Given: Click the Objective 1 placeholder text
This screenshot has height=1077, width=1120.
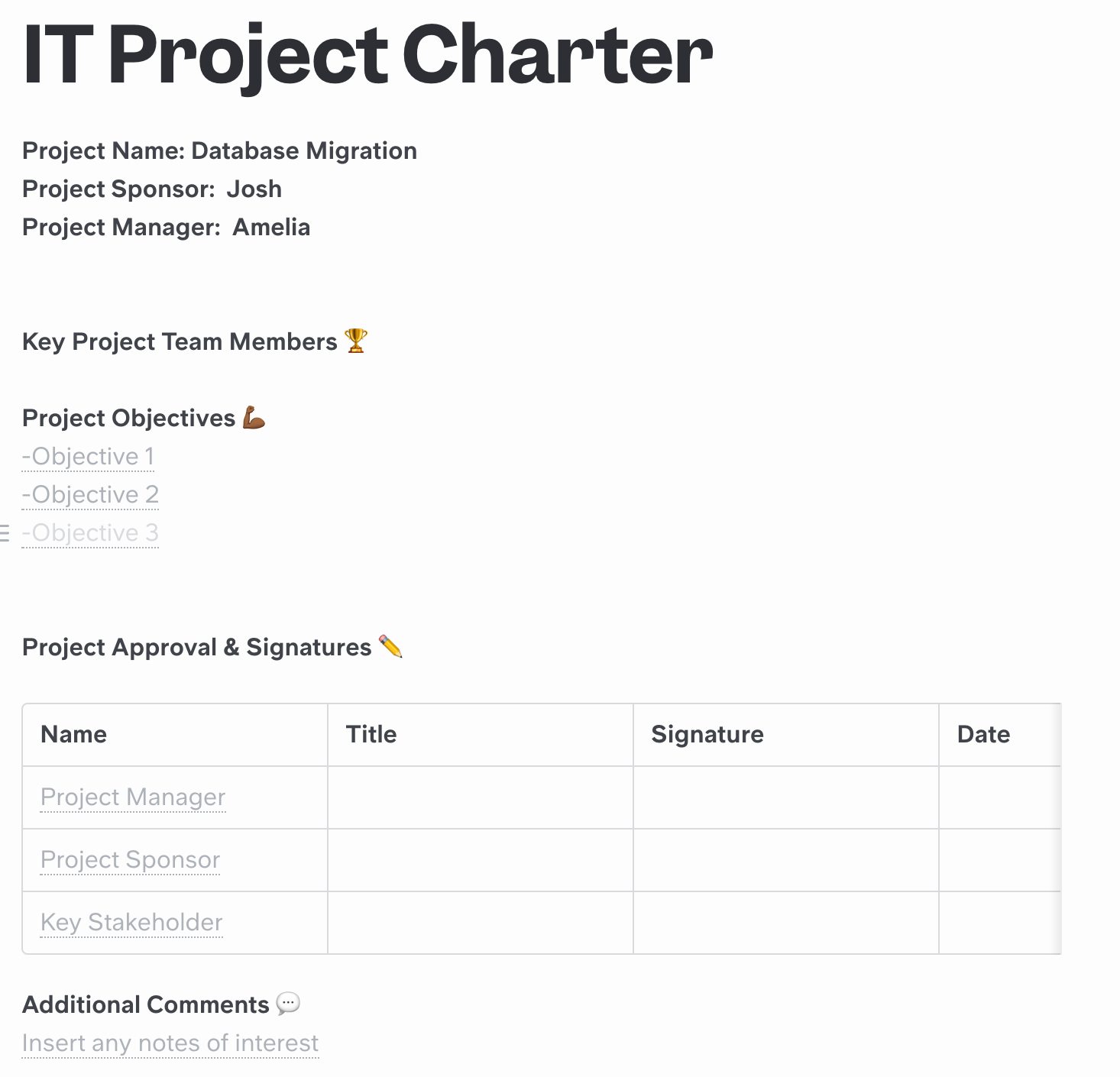Looking at the screenshot, I should (89, 457).
